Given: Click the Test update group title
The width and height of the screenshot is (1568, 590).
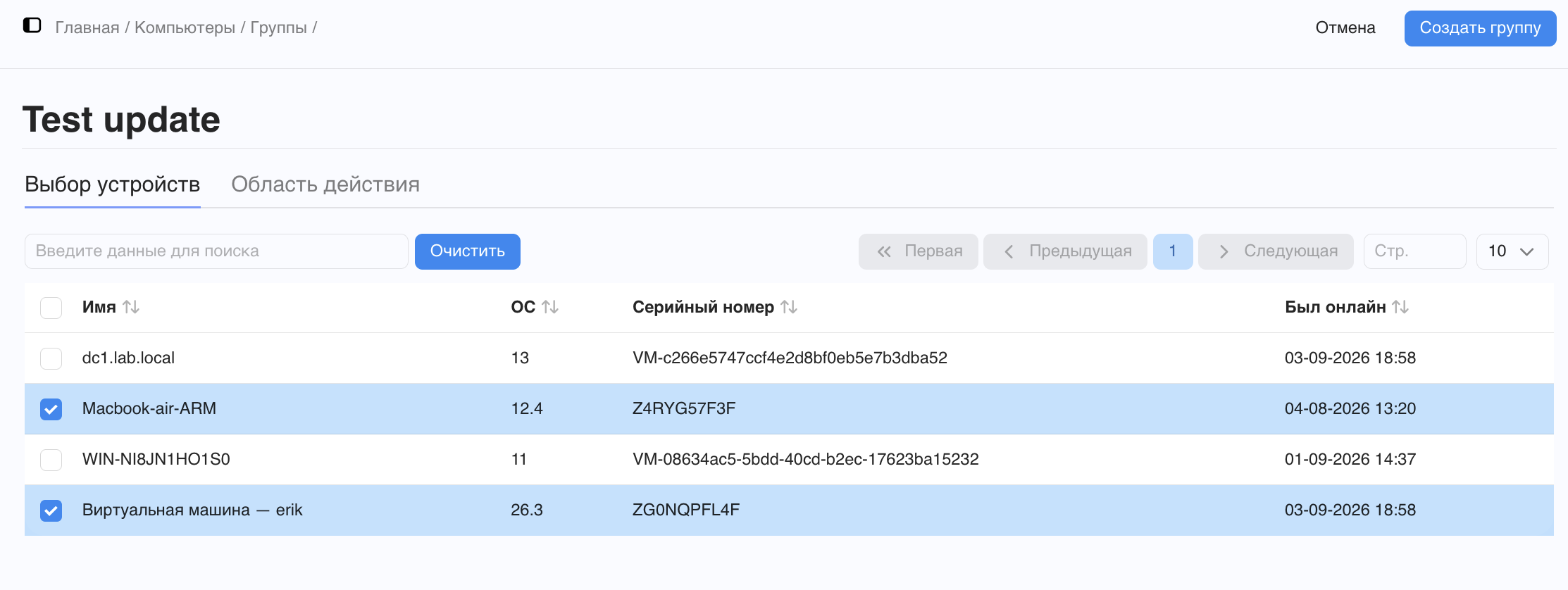Looking at the screenshot, I should [121, 119].
